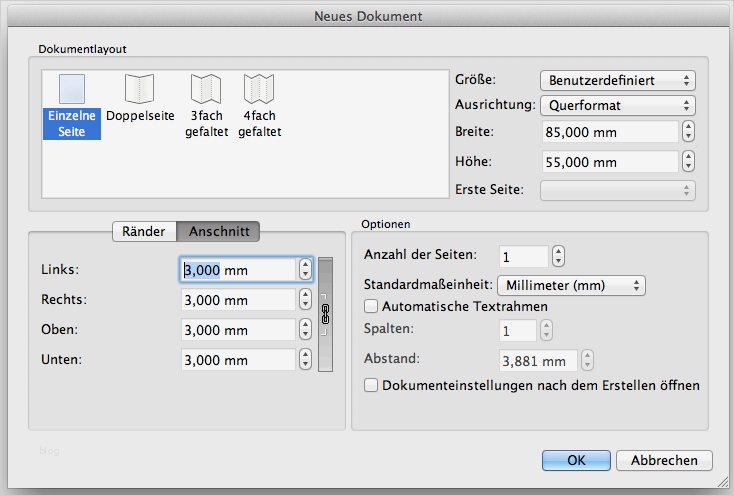
Task: Click the Oben stepper arrows
Action: pyautogui.click(x=305, y=330)
